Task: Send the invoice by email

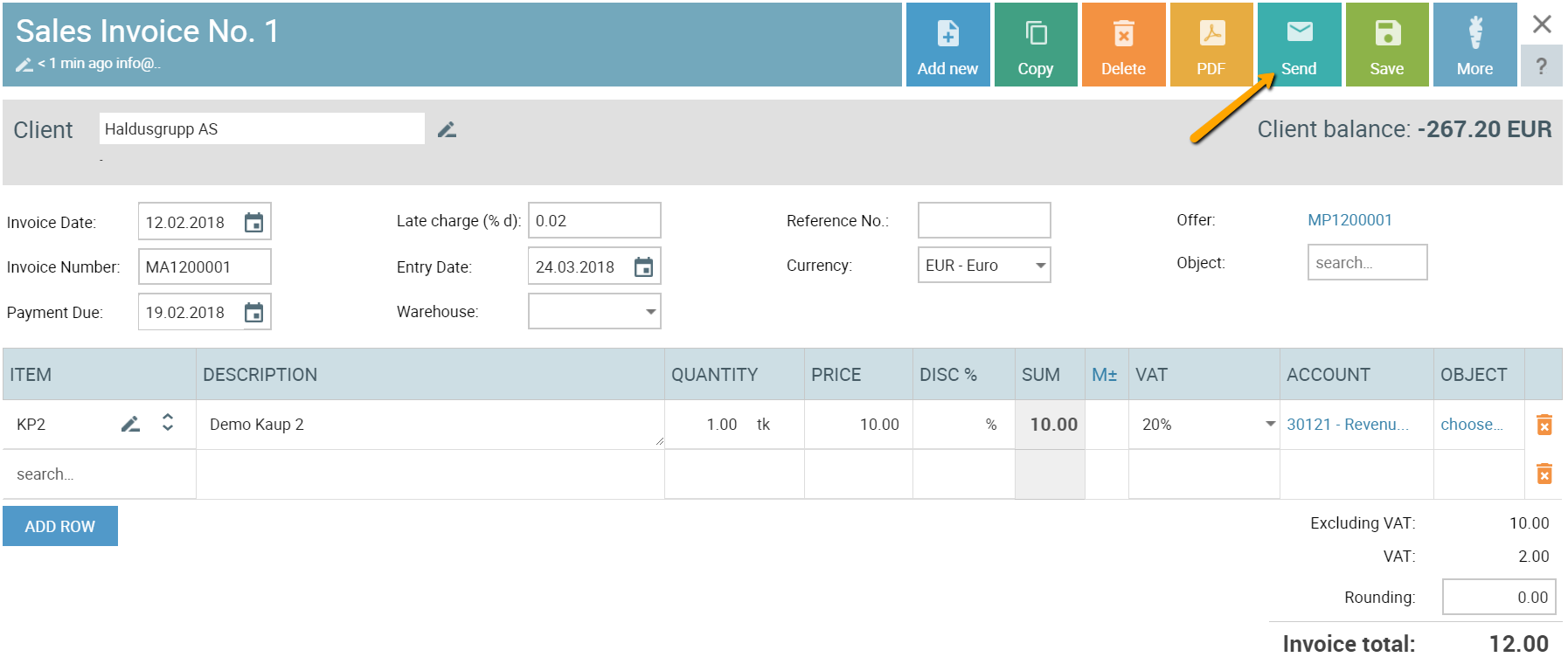Action: pos(1299,45)
